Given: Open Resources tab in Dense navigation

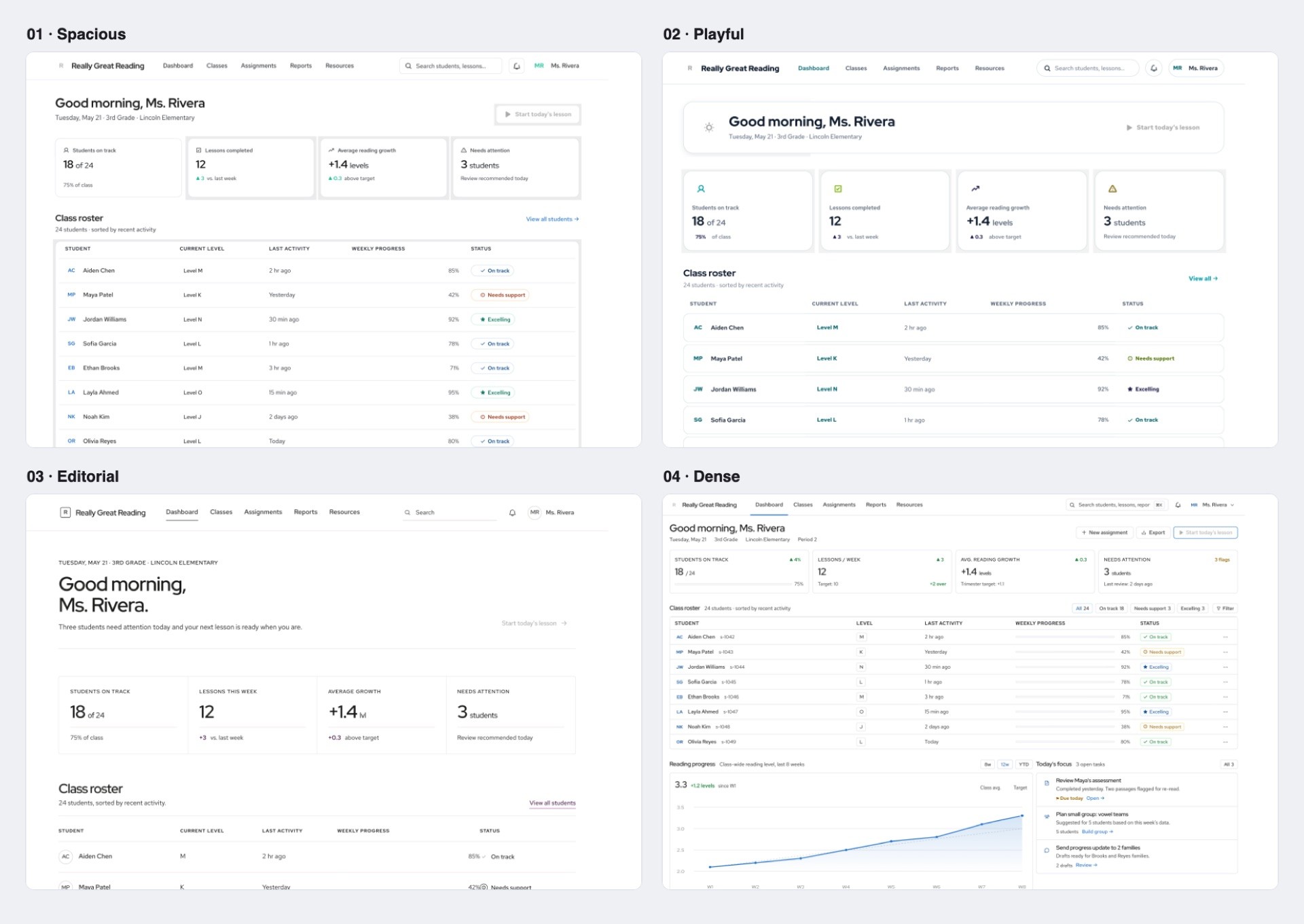Looking at the screenshot, I should click(x=909, y=505).
